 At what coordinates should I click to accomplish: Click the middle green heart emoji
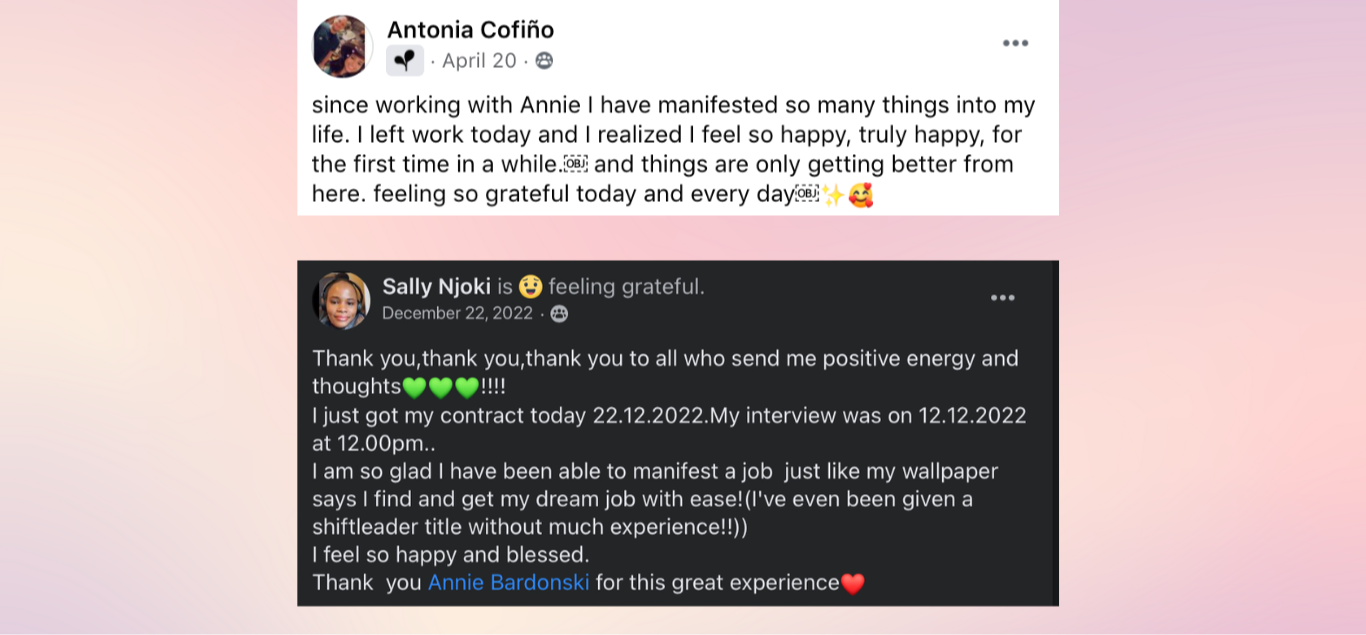click(440, 387)
